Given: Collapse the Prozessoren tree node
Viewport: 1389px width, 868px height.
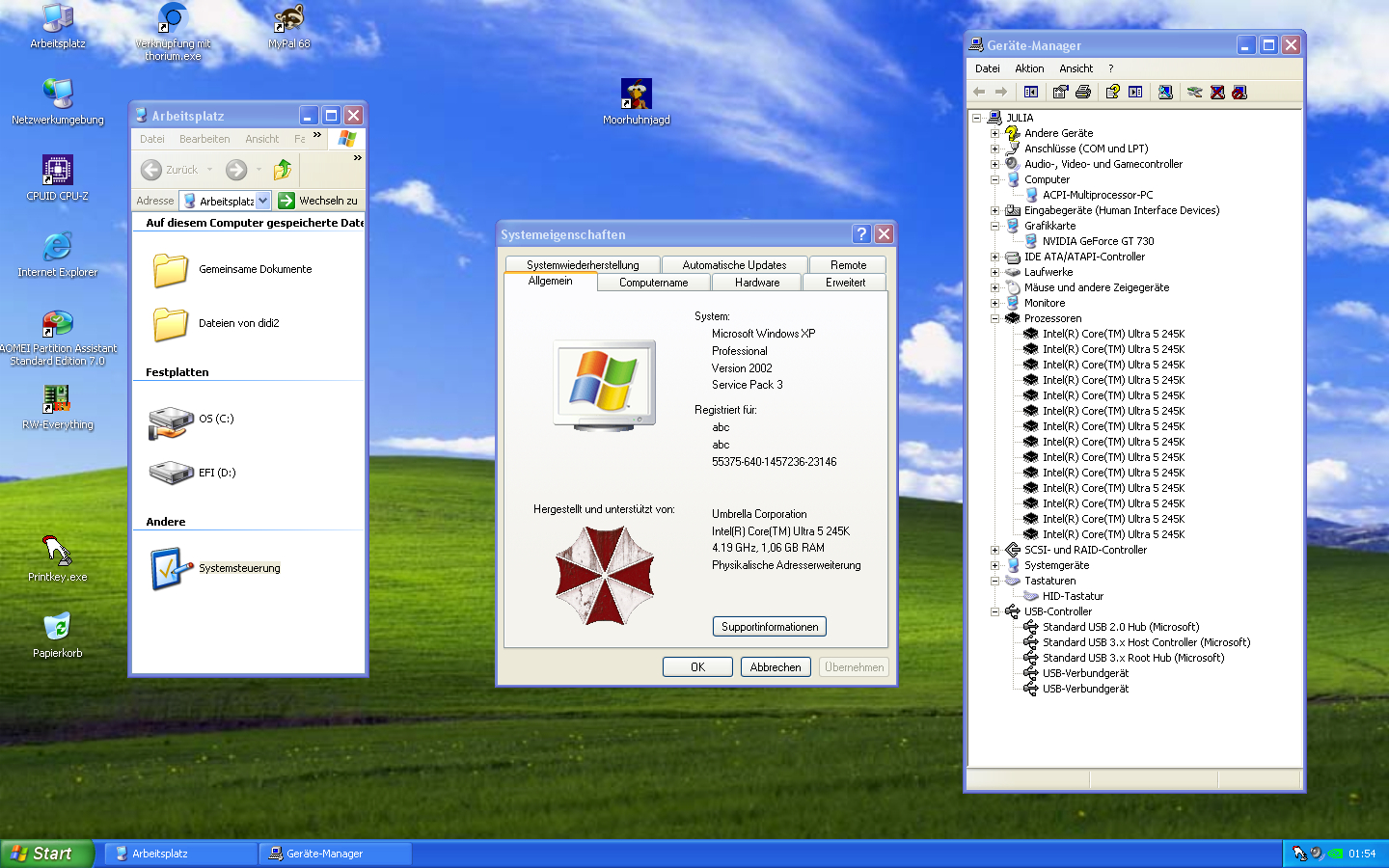Looking at the screenshot, I should pos(994,318).
